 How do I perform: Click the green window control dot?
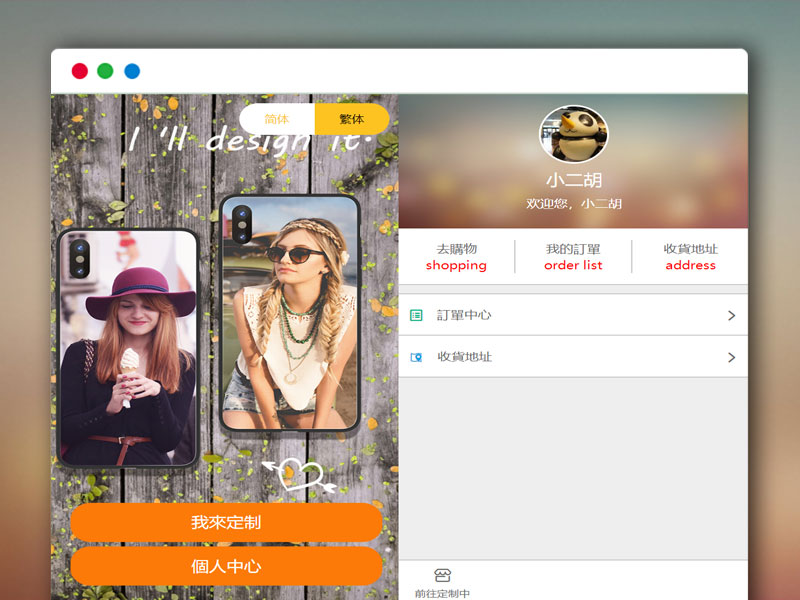click(x=105, y=71)
